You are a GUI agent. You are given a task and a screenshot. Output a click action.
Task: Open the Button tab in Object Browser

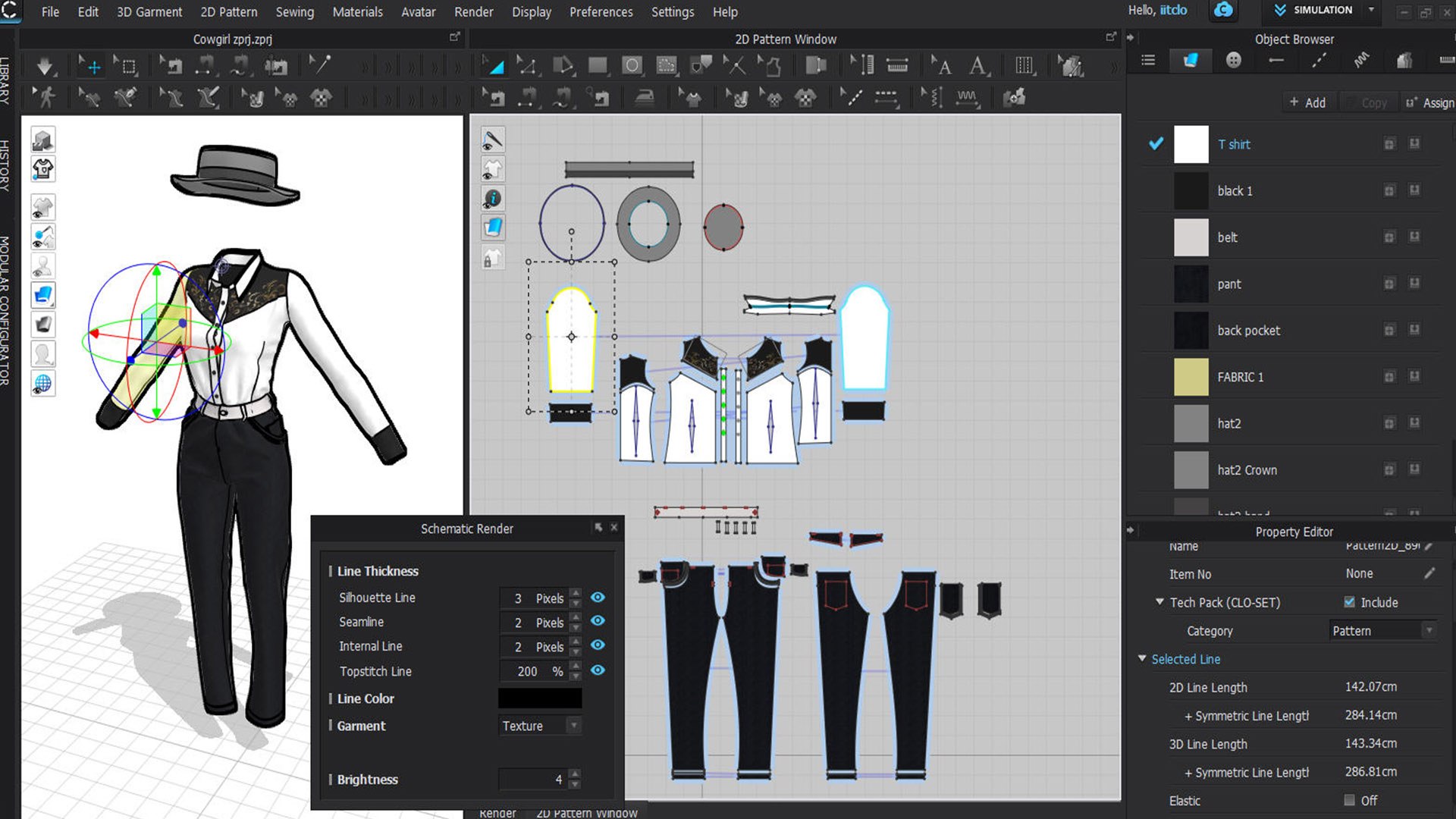coord(1234,61)
